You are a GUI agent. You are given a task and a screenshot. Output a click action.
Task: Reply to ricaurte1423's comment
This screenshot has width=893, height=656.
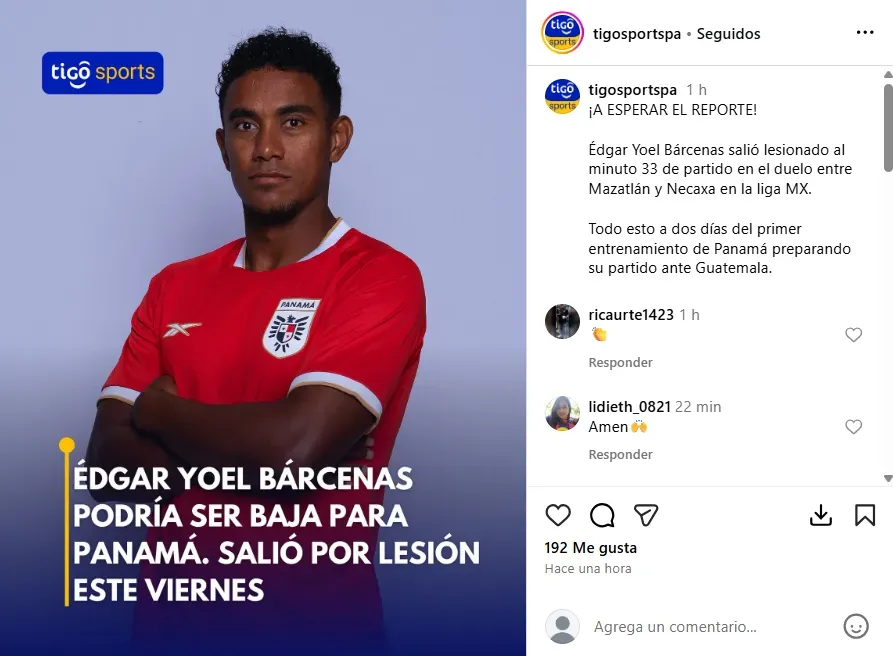pyautogui.click(x=620, y=362)
